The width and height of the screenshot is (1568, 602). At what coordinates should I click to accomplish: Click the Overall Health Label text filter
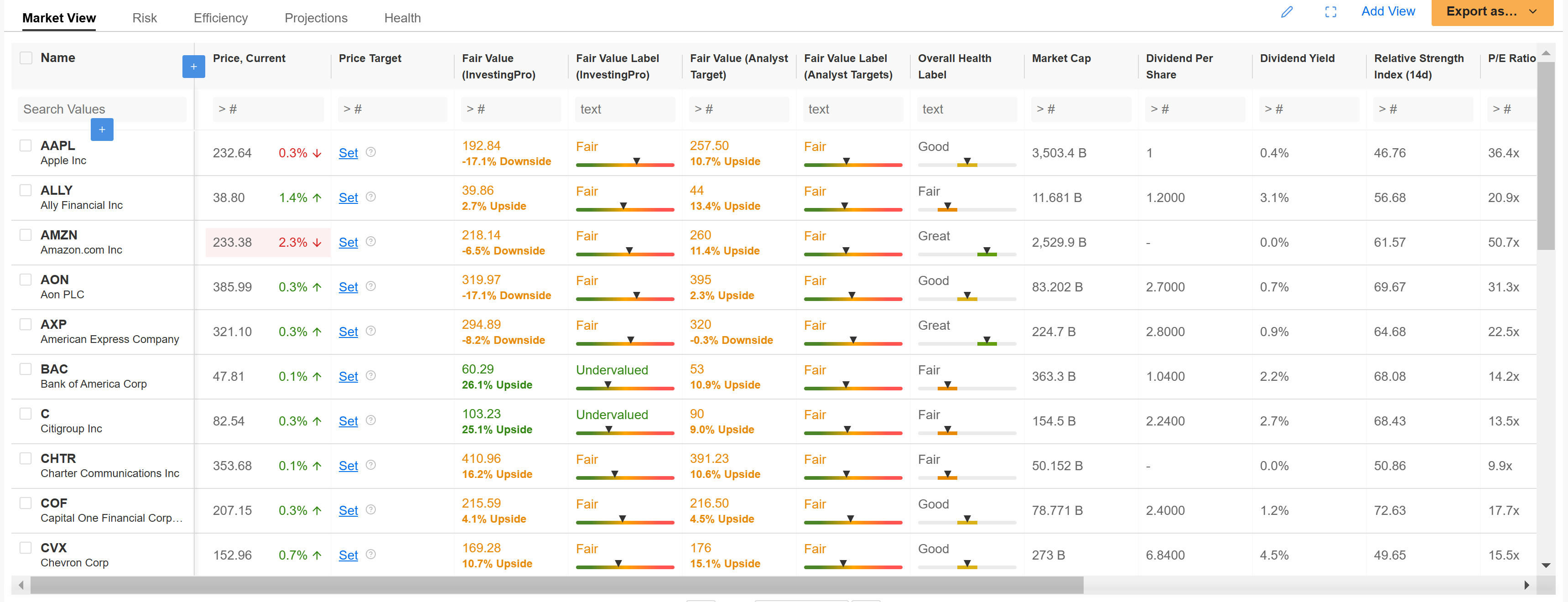click(966, 109)
